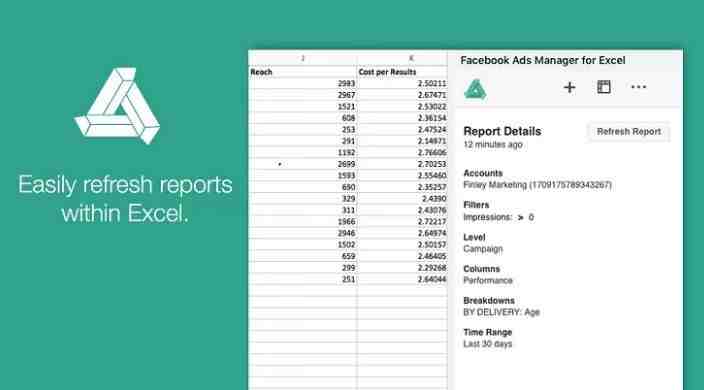Select cell with reach value 251
Screen dimensions: 704x390
click(303, 279)
